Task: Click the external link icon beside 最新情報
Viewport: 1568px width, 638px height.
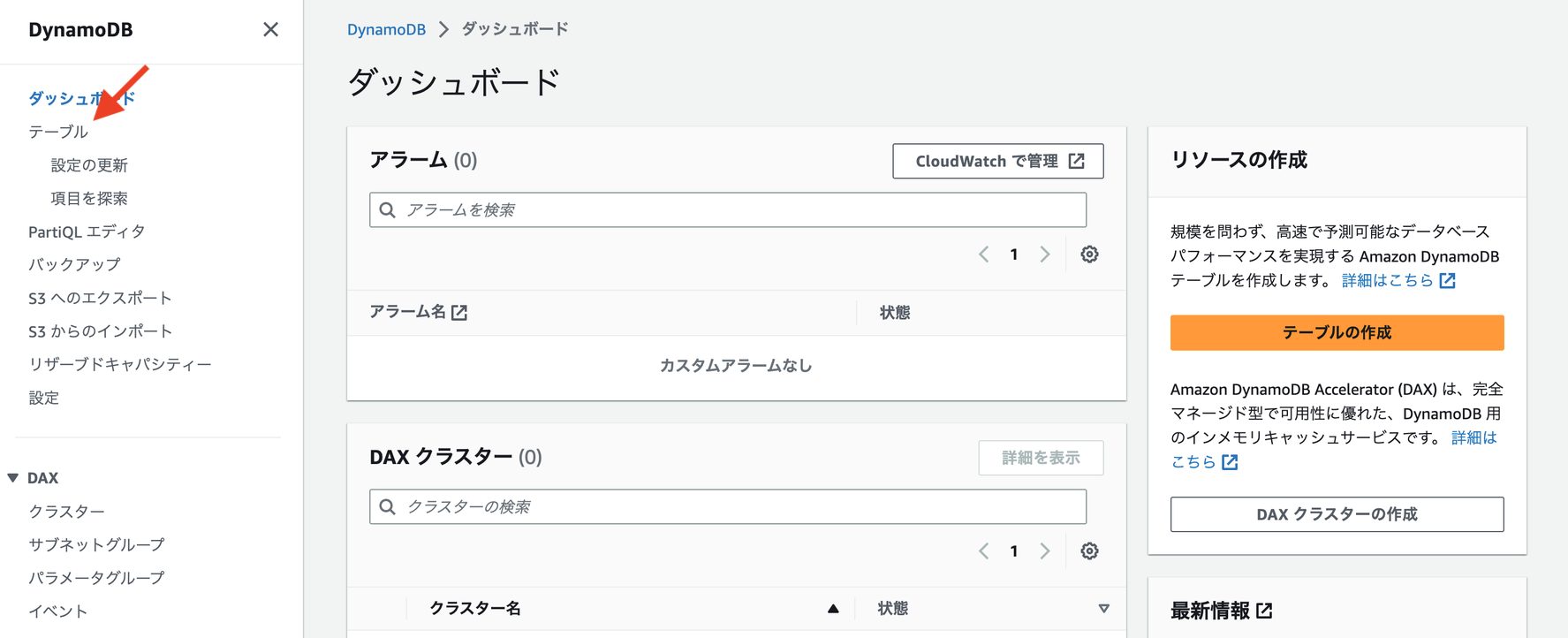Action: (x=1266, y=610)
